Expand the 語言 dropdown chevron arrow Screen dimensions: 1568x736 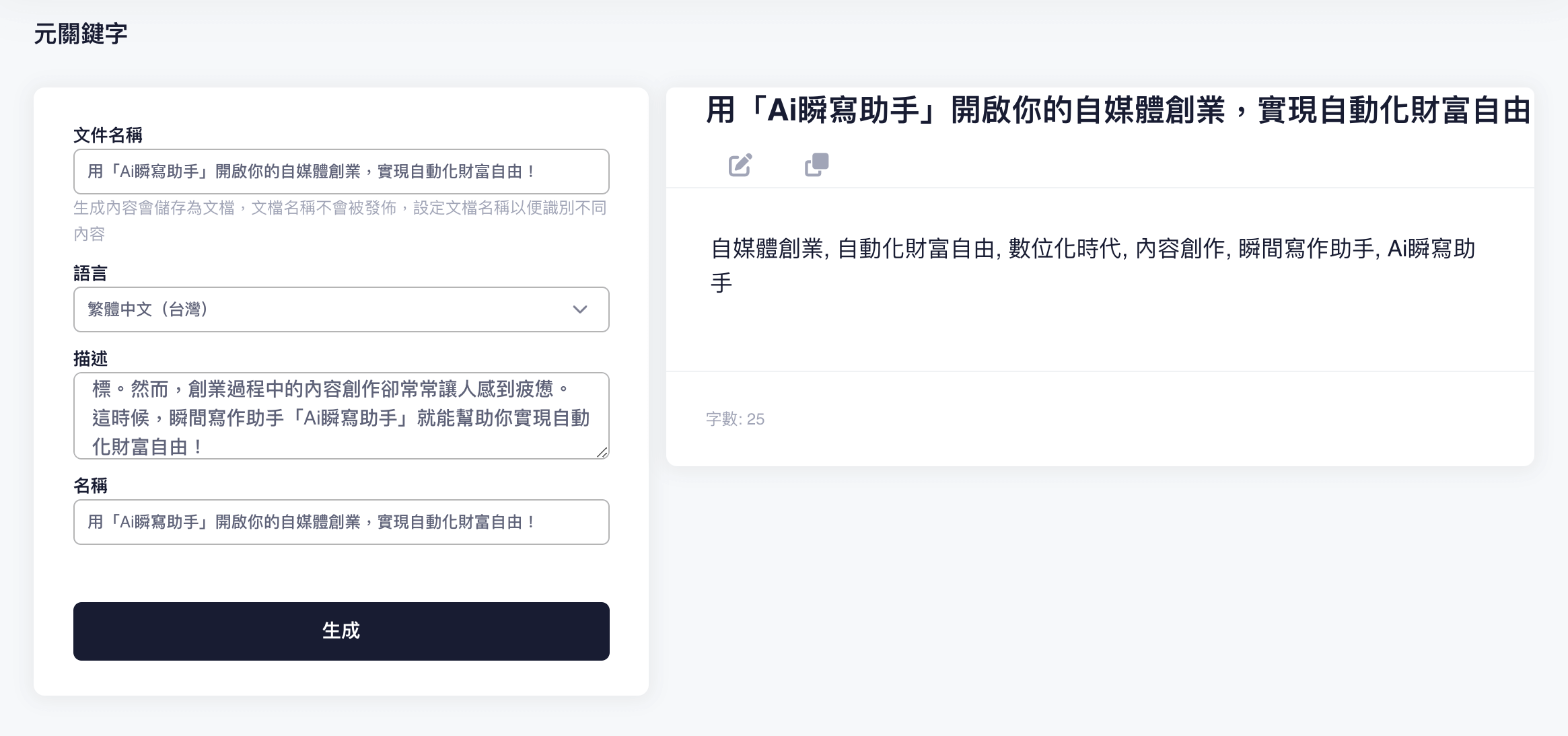coord(579,309)
